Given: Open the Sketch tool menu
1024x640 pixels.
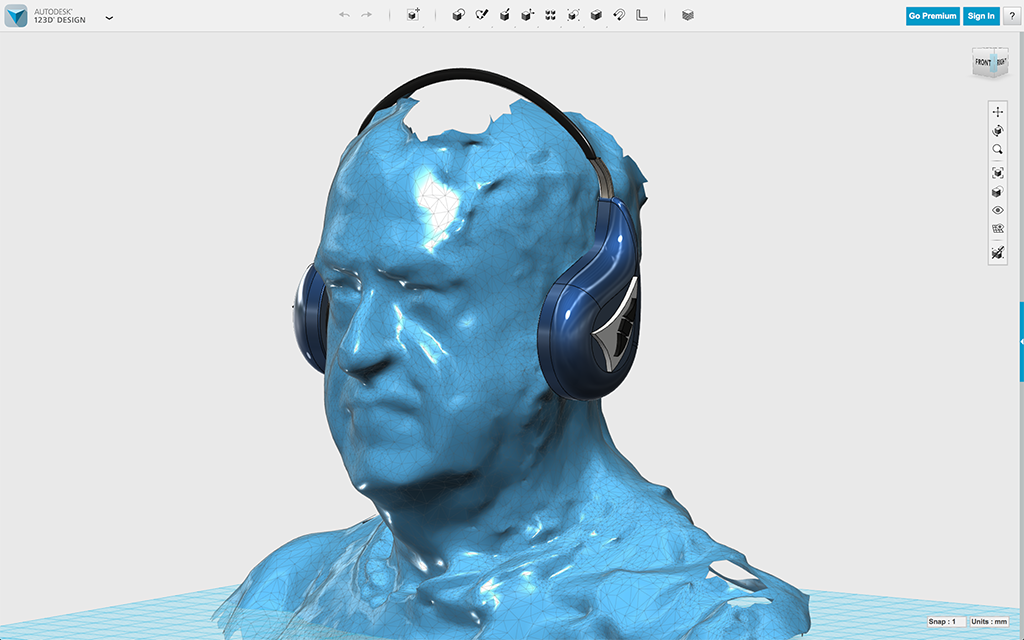Looking at the screenshot, I should 482,15.
